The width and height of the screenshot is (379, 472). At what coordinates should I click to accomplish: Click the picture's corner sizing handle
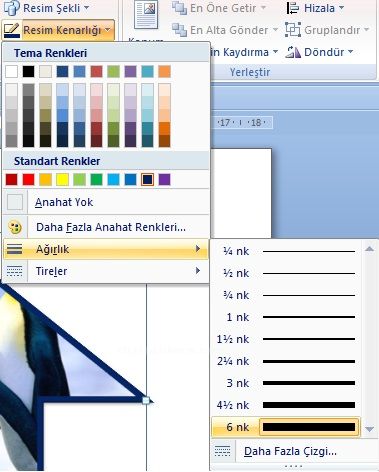click(146, 400)
